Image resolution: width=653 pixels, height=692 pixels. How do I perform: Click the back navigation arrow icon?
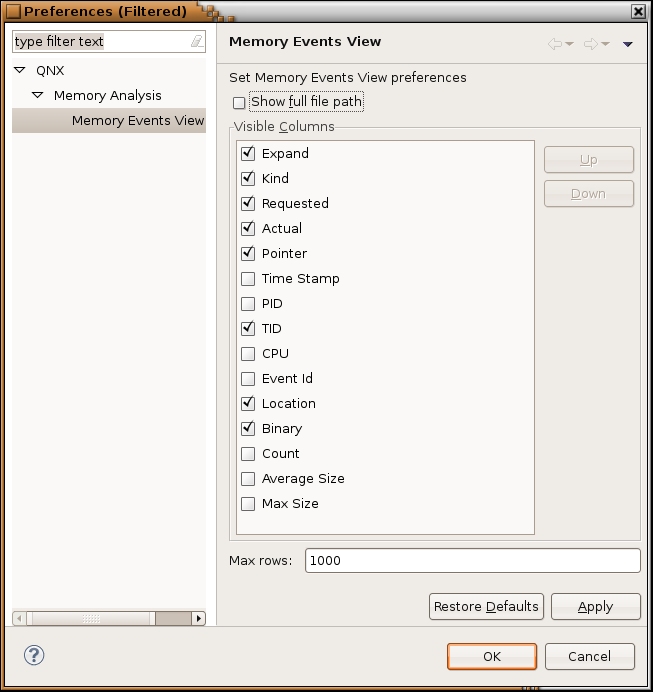[x=555, y=43]
